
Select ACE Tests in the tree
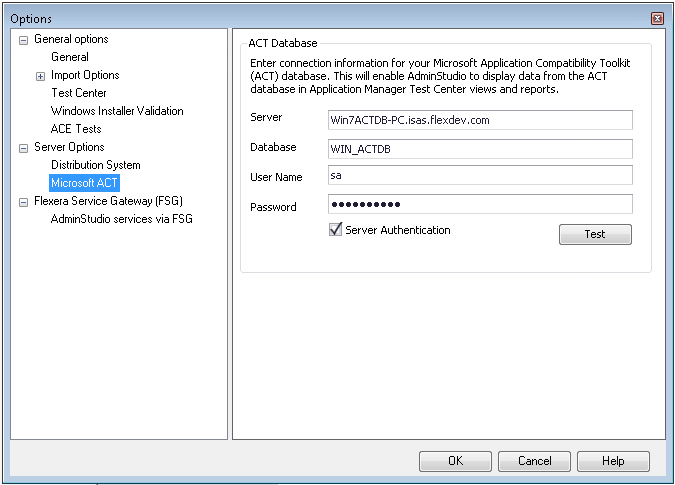(76, 129)
